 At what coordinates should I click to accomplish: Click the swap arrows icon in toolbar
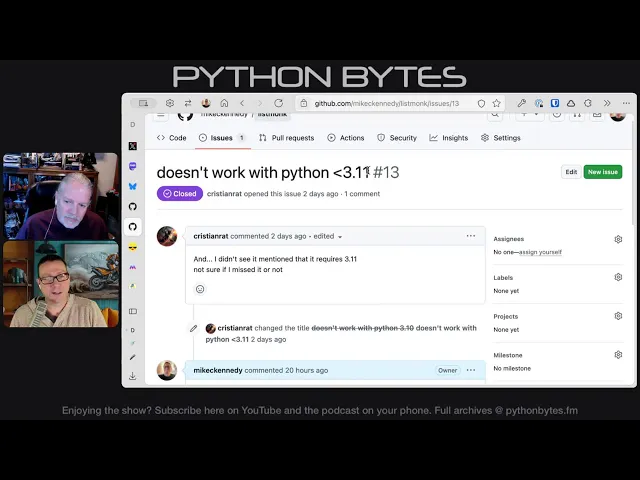tap(188, 103)
